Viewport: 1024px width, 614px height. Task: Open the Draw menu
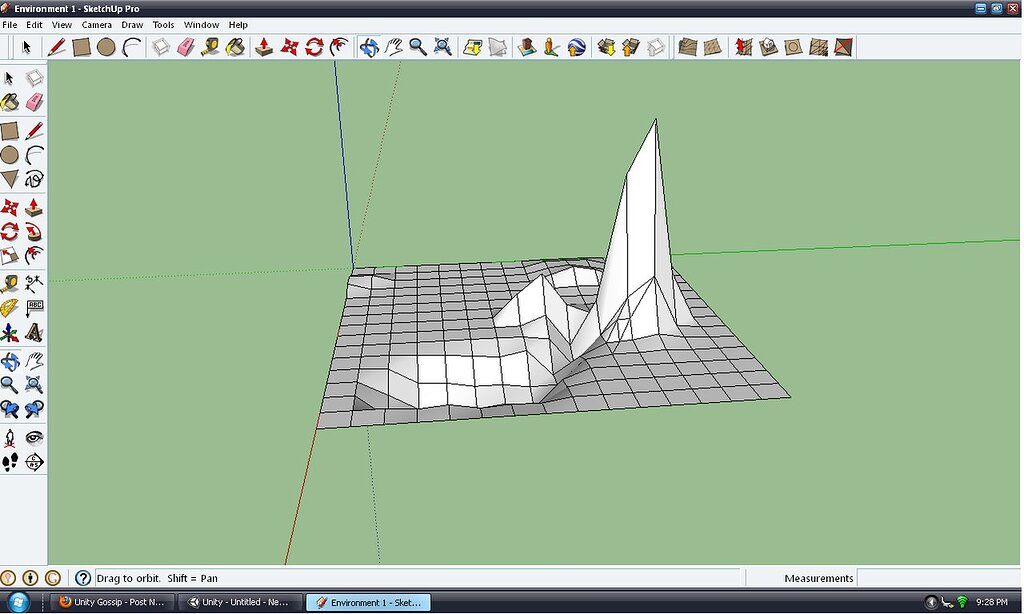pyautogui.click(x=132, y=24)
